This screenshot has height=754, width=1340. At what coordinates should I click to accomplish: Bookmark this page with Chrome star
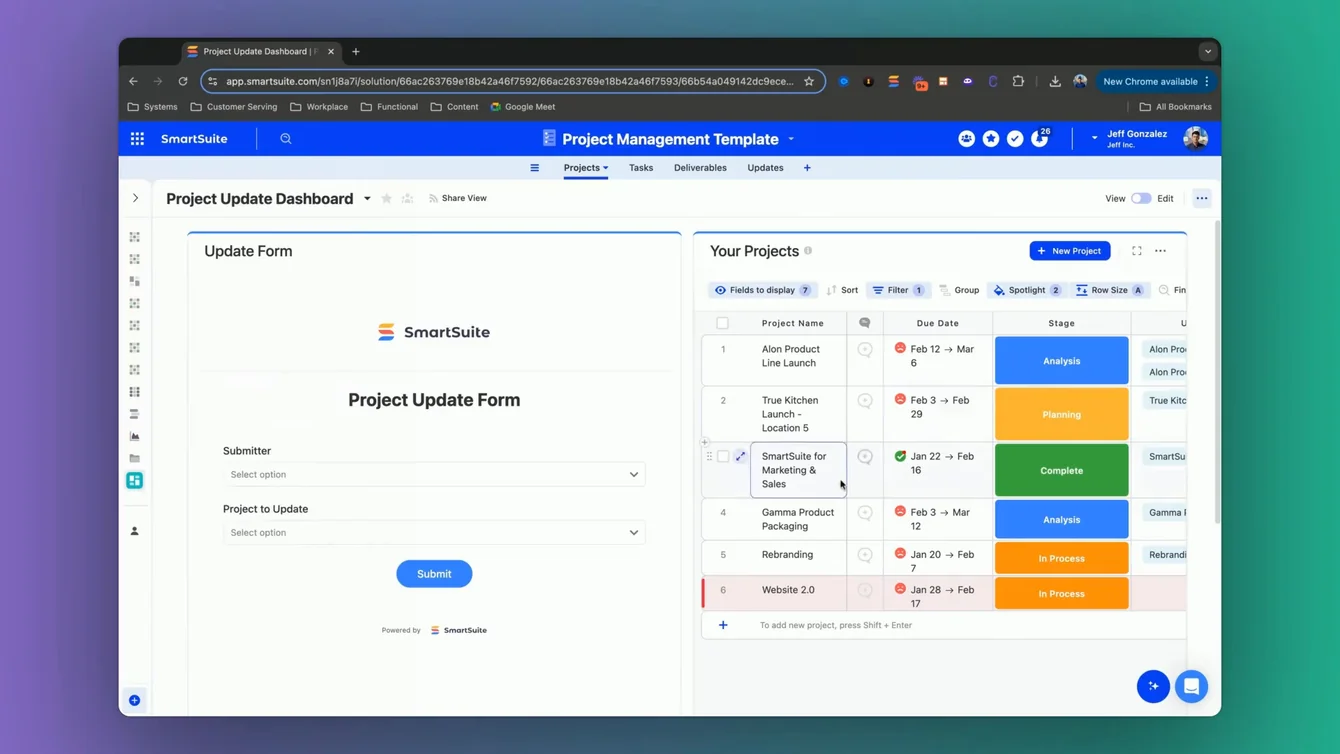coord(809,81)
